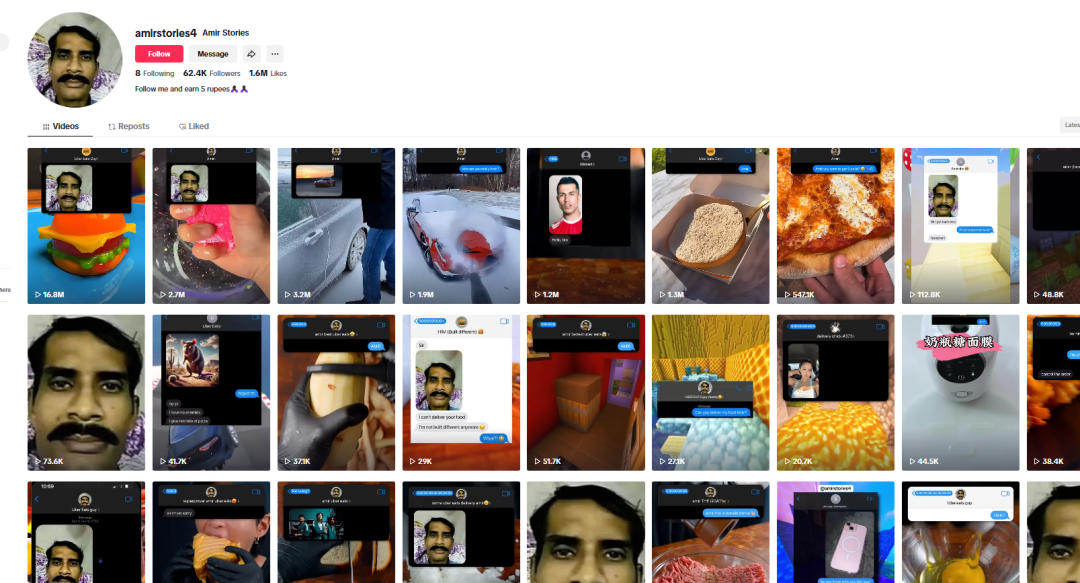View the 62.4K Followers list
The height and width of the screenshot is (583, 1080).
click(211, 73)
